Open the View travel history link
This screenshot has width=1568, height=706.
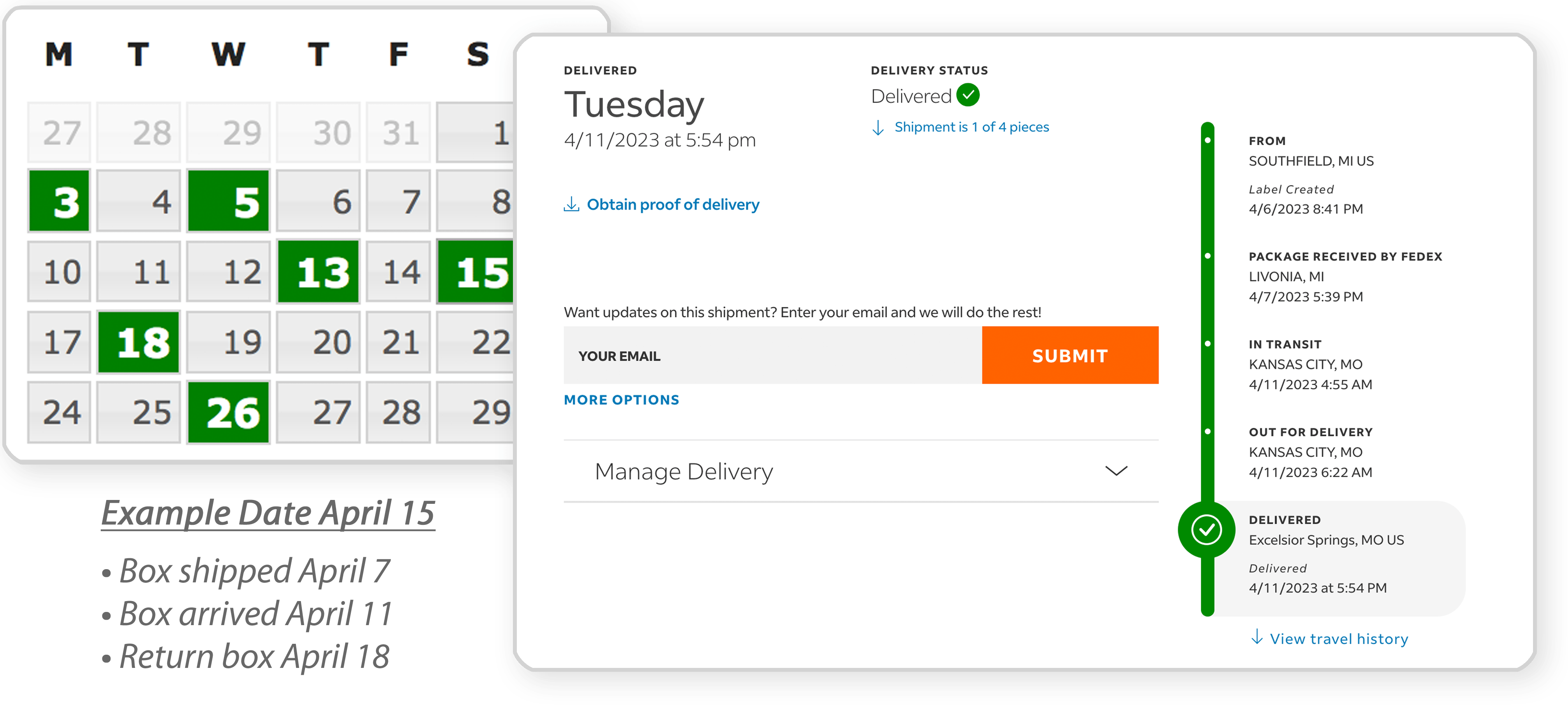tap(1339, 638)
